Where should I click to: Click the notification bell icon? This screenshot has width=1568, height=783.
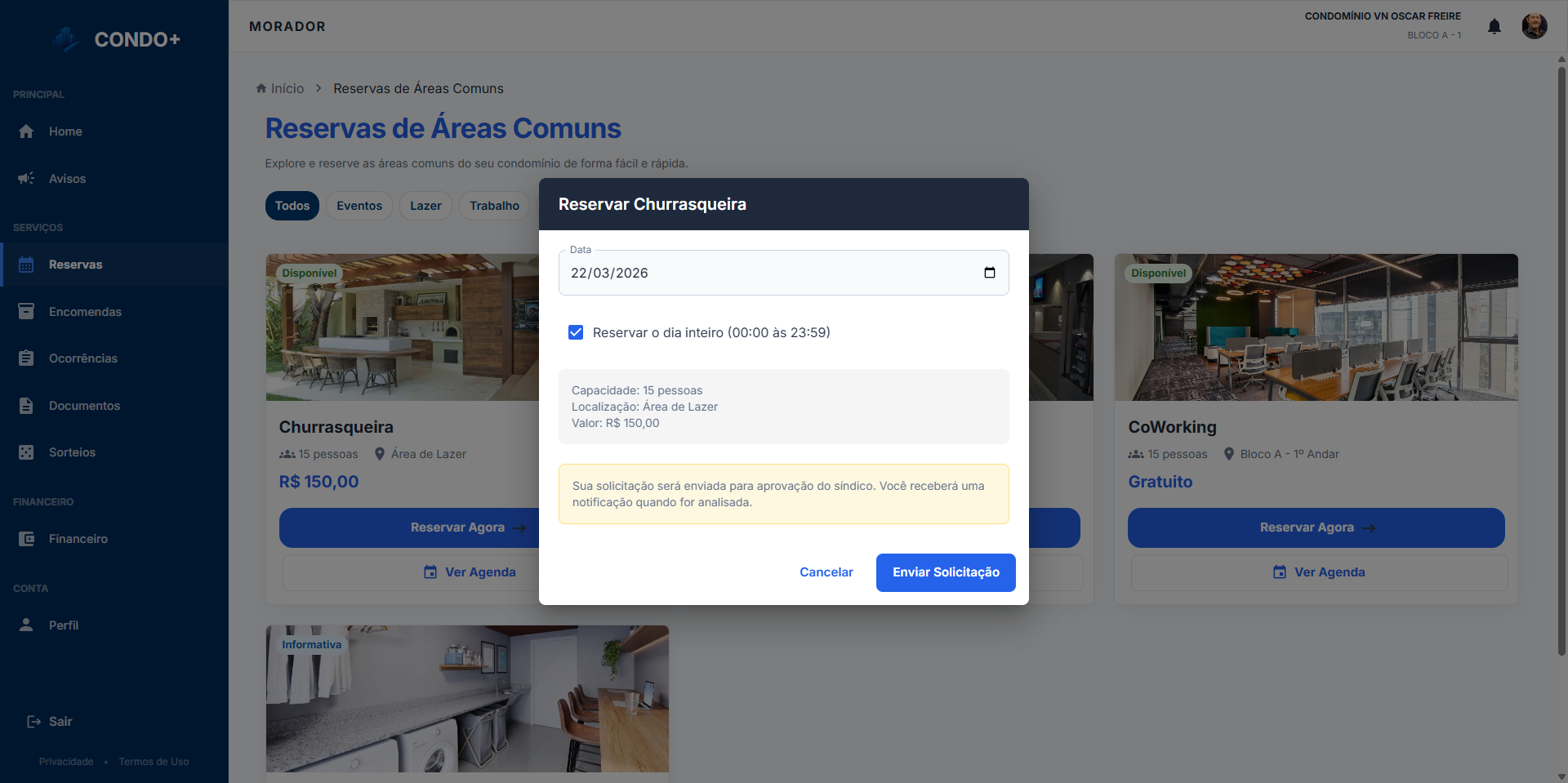pos(1494,26)
